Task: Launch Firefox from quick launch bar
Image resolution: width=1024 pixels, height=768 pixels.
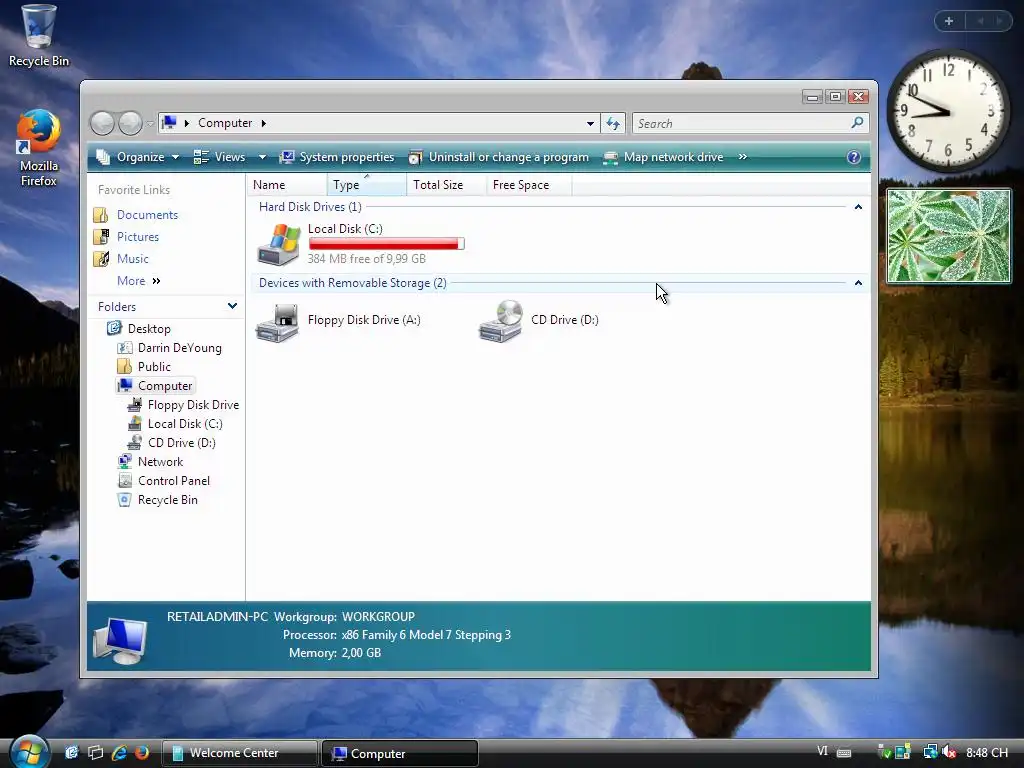Action: pyautogui.click(x=142, y=753)
